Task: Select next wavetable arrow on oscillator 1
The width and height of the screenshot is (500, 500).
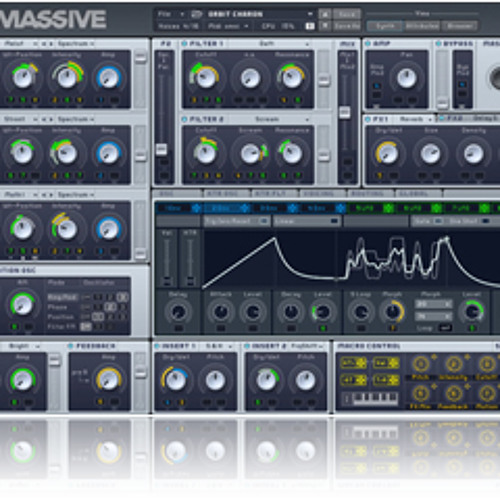Action: point(51,44)
